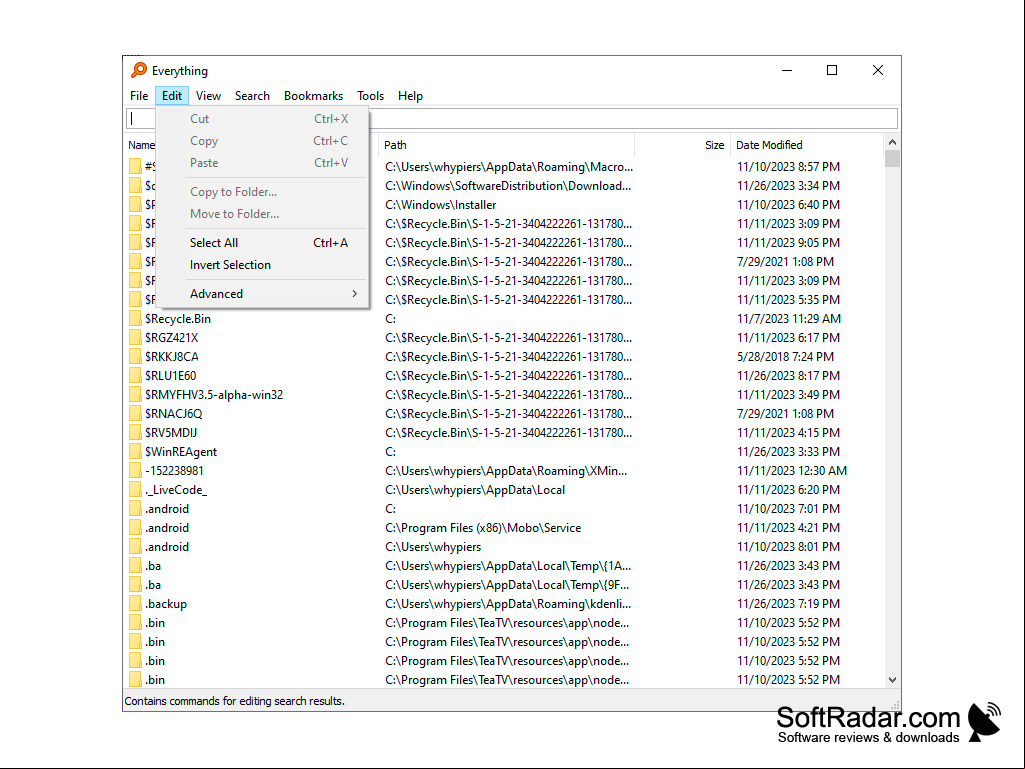Click the C:\Windows\SoftwareDistribution\Download... path

(509, 186)
